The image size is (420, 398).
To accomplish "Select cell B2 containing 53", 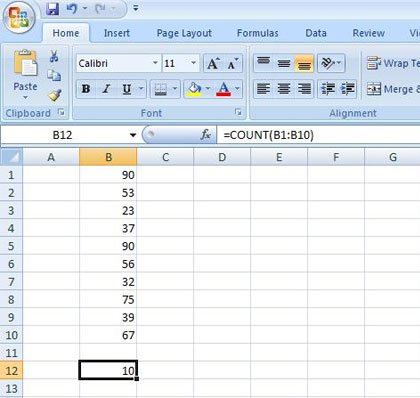I will tap(108, 193).
